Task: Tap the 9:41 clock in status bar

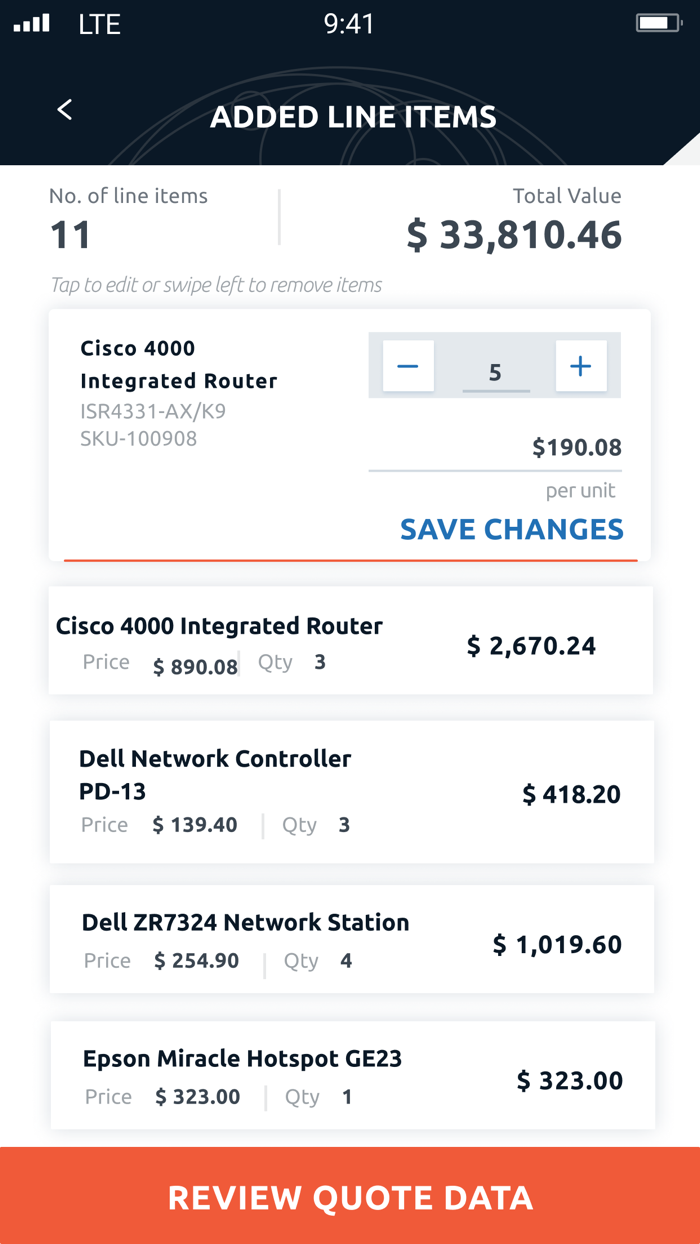Action: click(x=349, y=24)
